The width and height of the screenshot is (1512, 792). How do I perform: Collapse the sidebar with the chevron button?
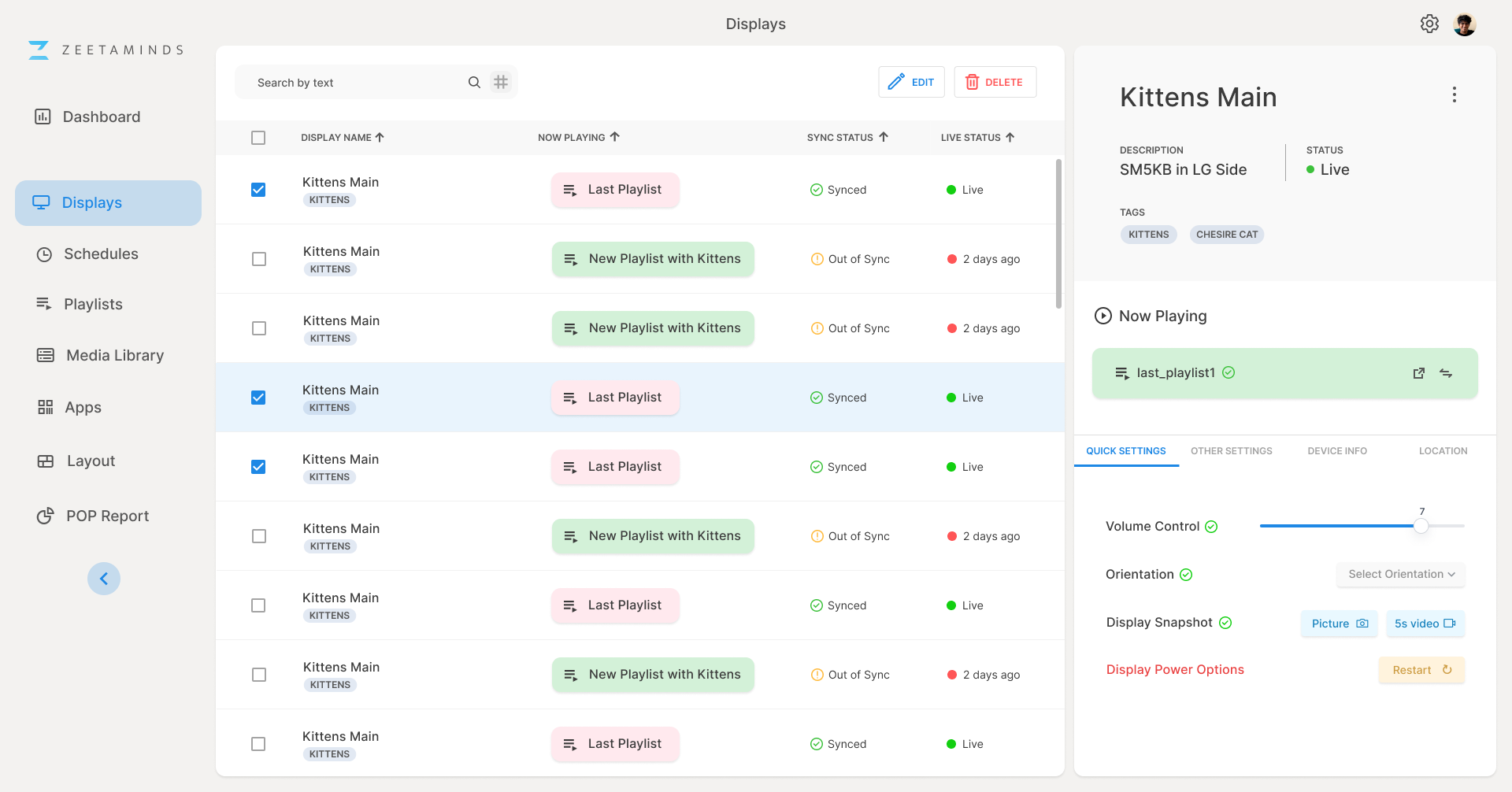pos(104,579)
